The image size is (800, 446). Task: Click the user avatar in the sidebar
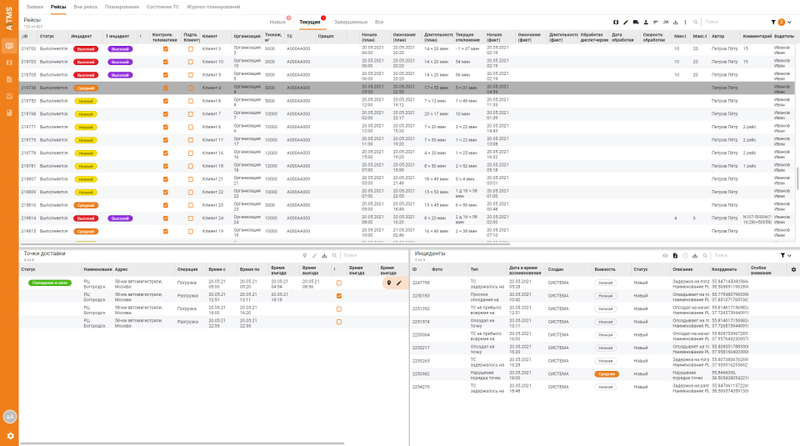10,416
